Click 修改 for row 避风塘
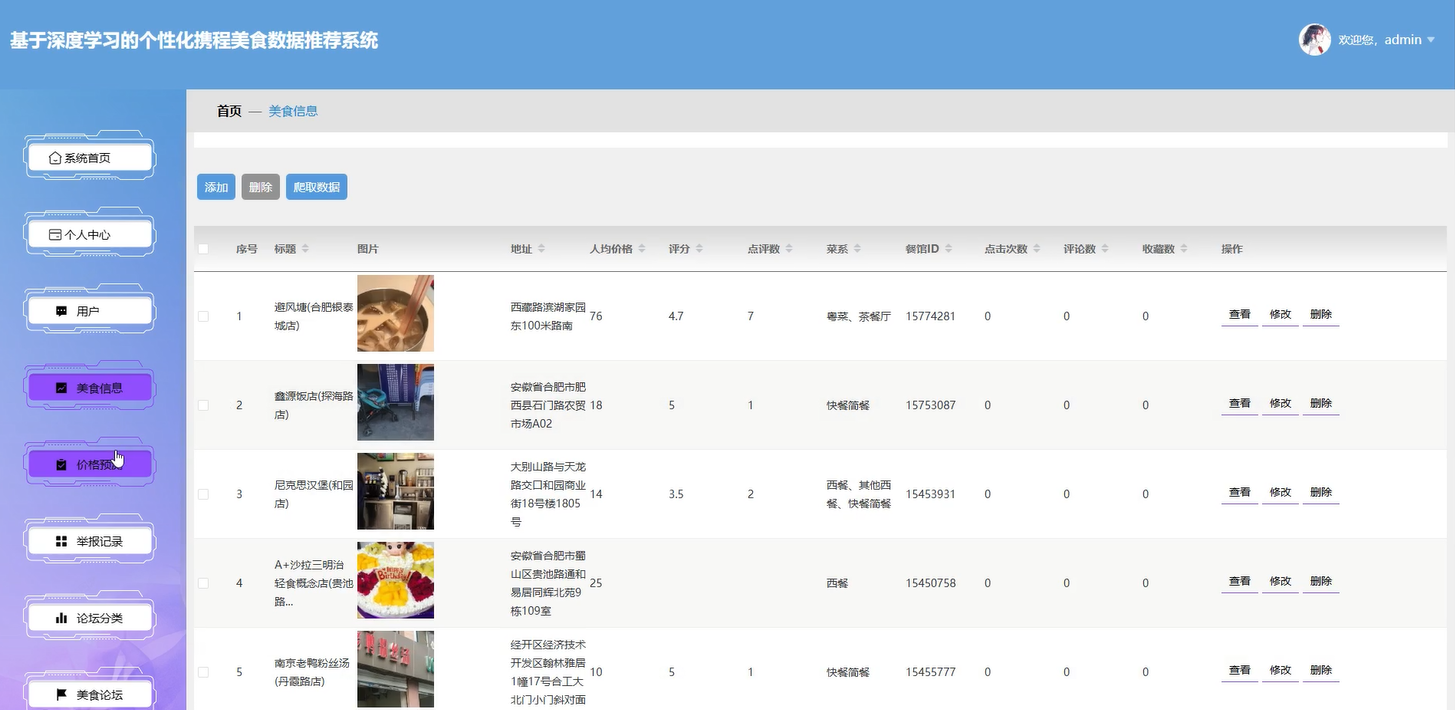The width and height of the screenshot is (1455, 710). point(1280,315)
